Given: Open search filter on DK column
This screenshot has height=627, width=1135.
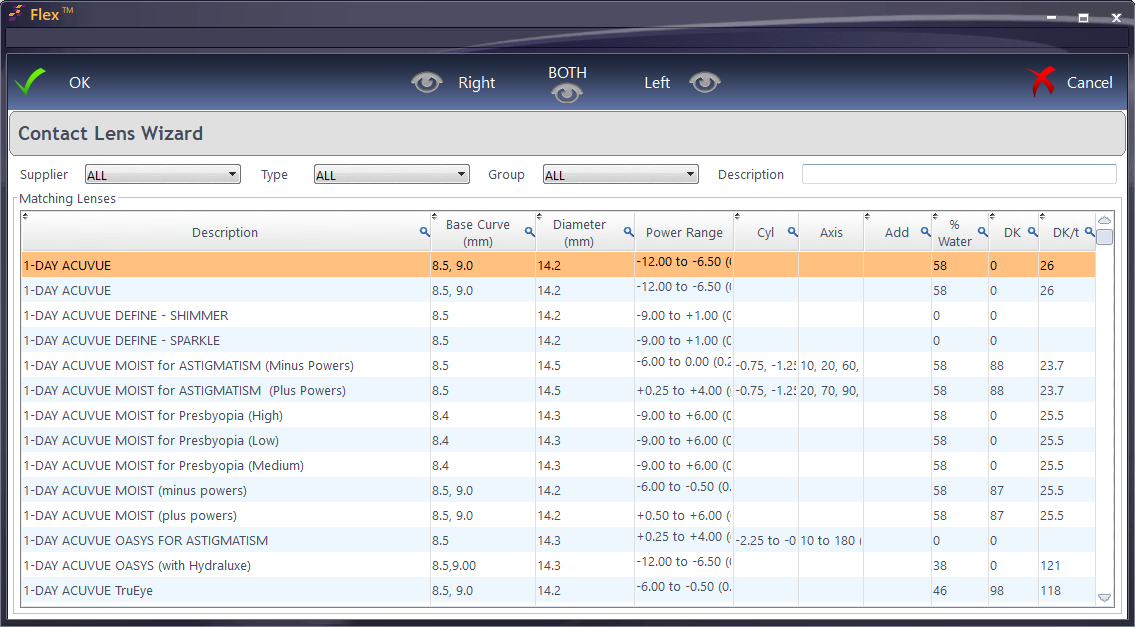Looking at the screenshot, I should tap(1032, 231).
